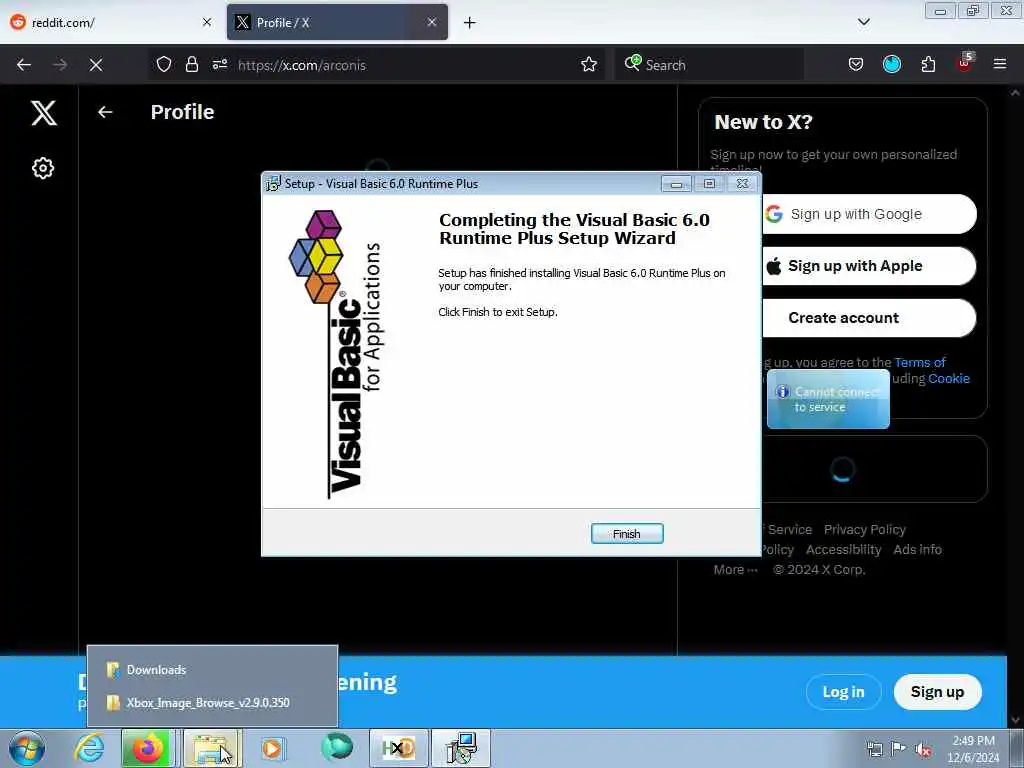The image size is (1024, 768).
Task: Click the Sign up button in the bottom banner
Action: pyautogui.click(x=936, y=692)
